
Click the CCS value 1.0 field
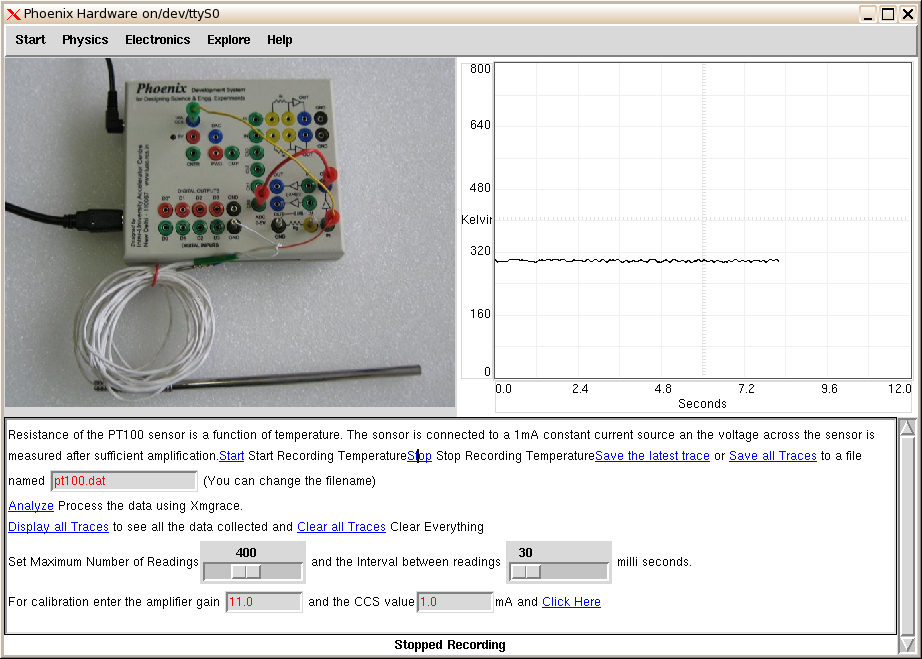[455, 602]
